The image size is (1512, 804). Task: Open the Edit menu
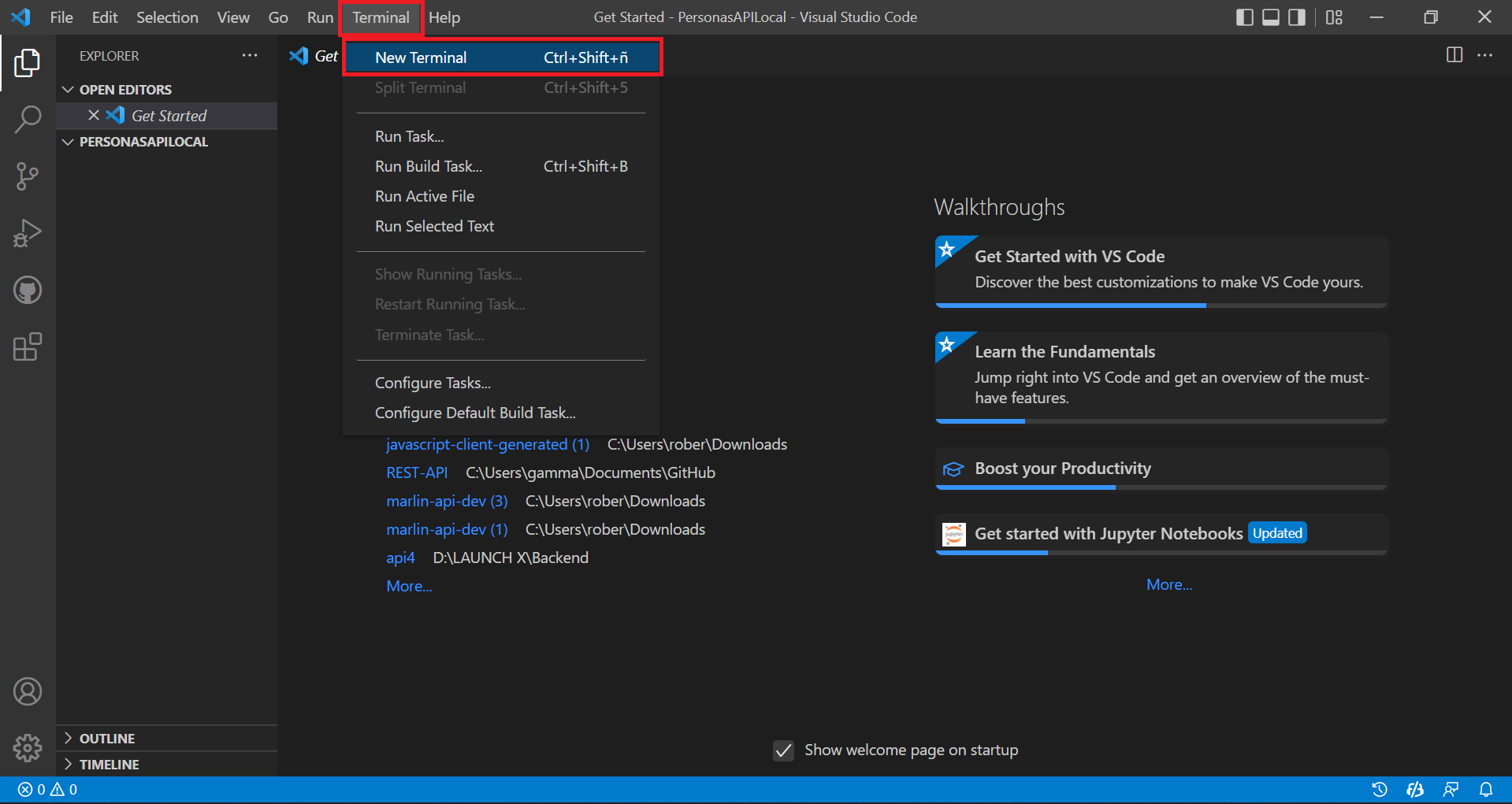[x=105, y=17]
